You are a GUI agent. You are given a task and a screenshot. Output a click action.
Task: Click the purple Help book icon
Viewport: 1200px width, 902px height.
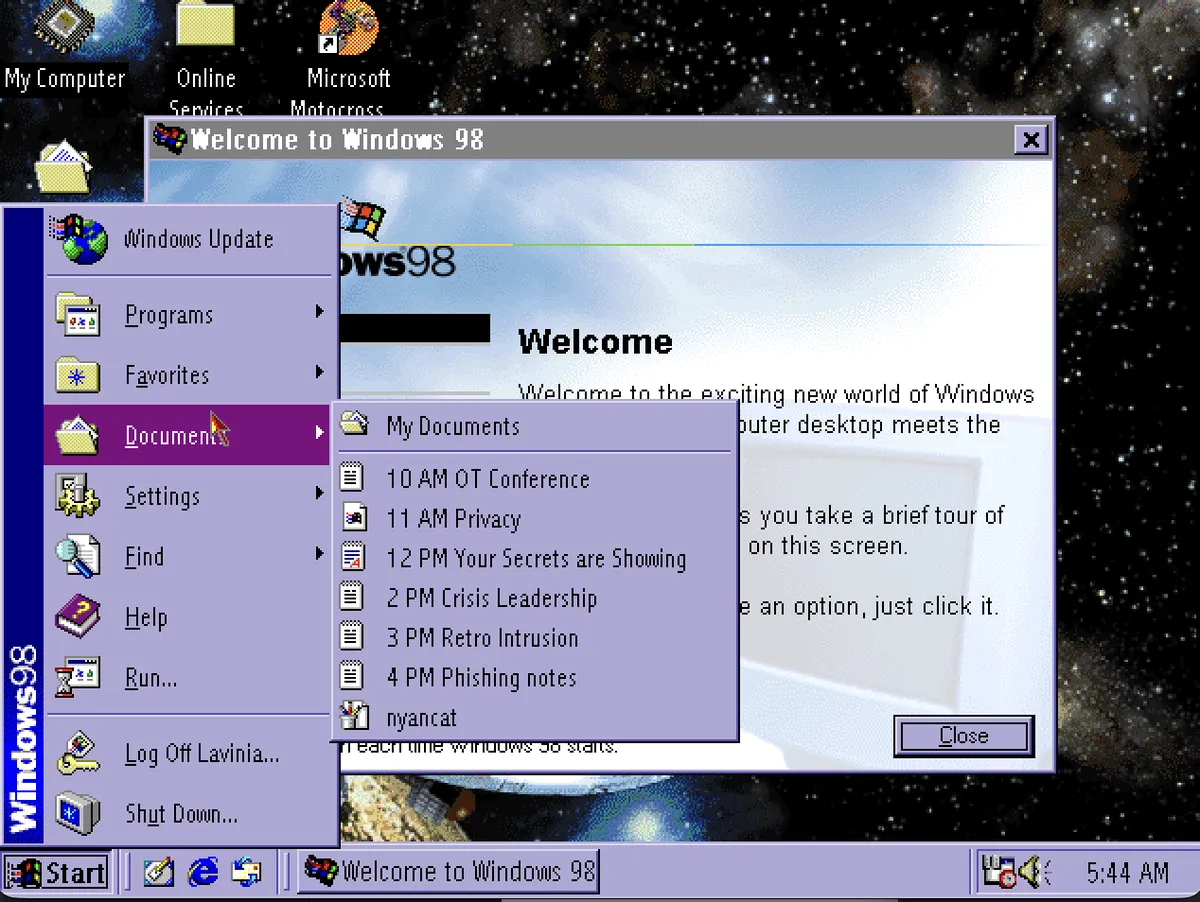77,617
